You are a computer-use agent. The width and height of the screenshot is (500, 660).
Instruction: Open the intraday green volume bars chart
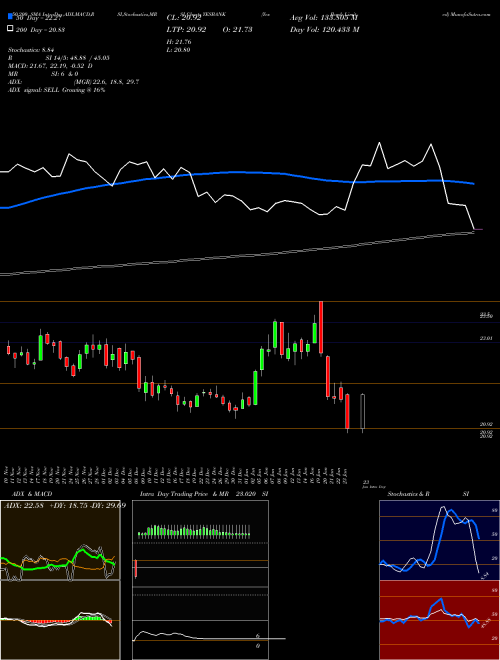194,531
